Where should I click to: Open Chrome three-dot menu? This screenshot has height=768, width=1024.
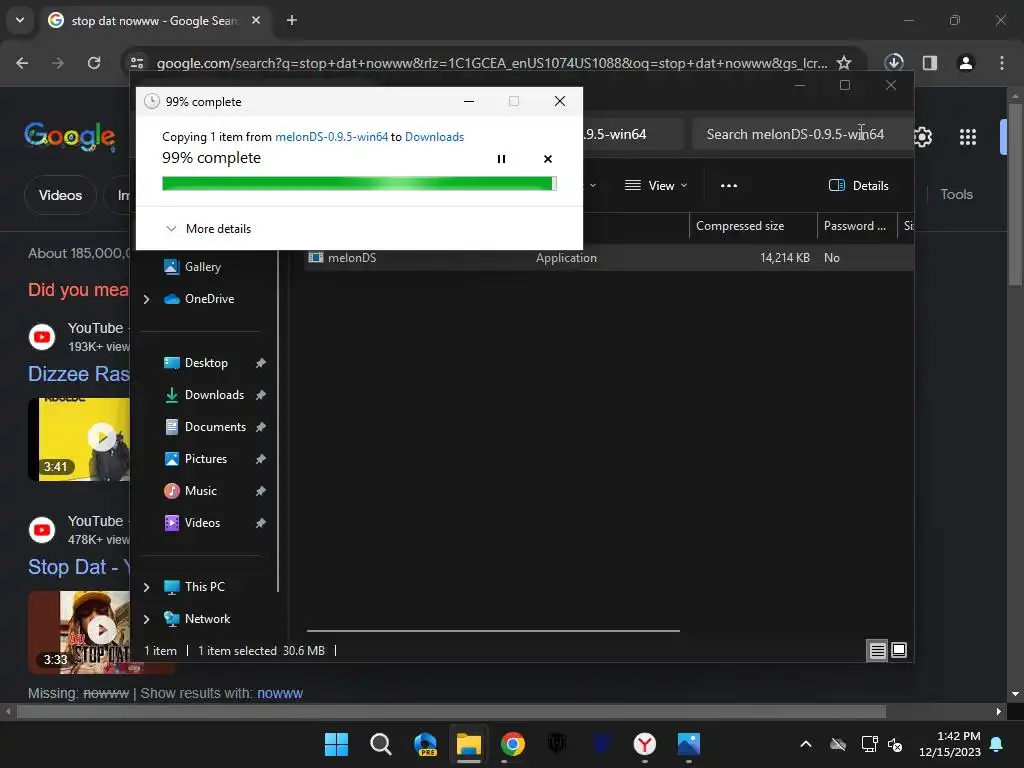tap(1002, 63)
